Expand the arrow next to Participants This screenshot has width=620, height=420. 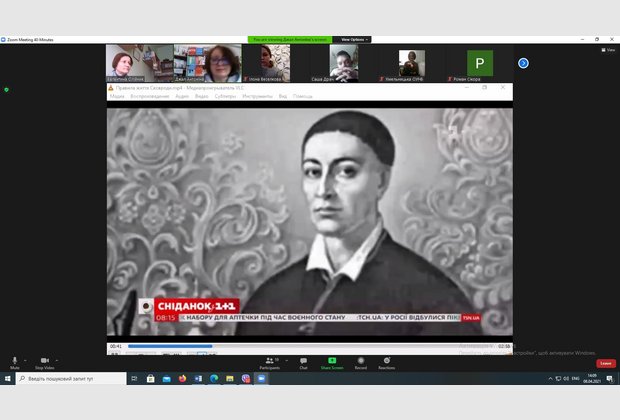287,360
